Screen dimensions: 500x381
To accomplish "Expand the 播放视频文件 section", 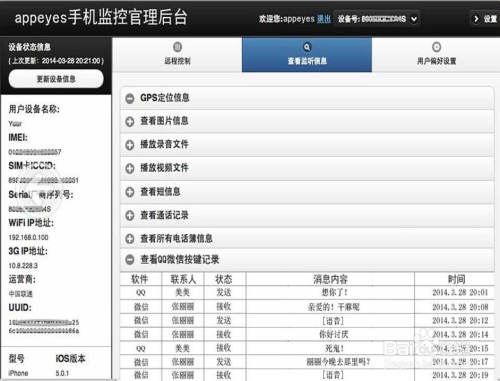I will click(307, 168).
